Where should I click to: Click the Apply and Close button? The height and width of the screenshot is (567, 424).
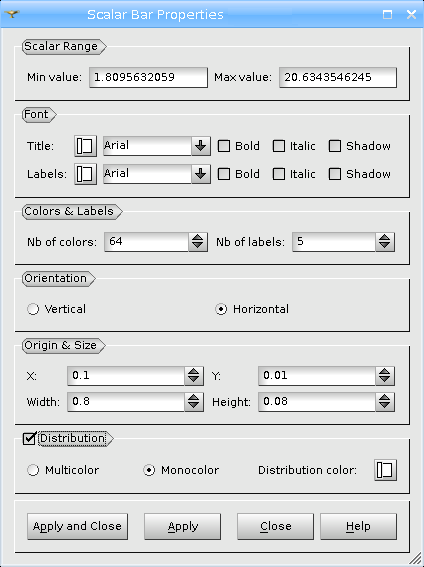[x=77, y=526]
